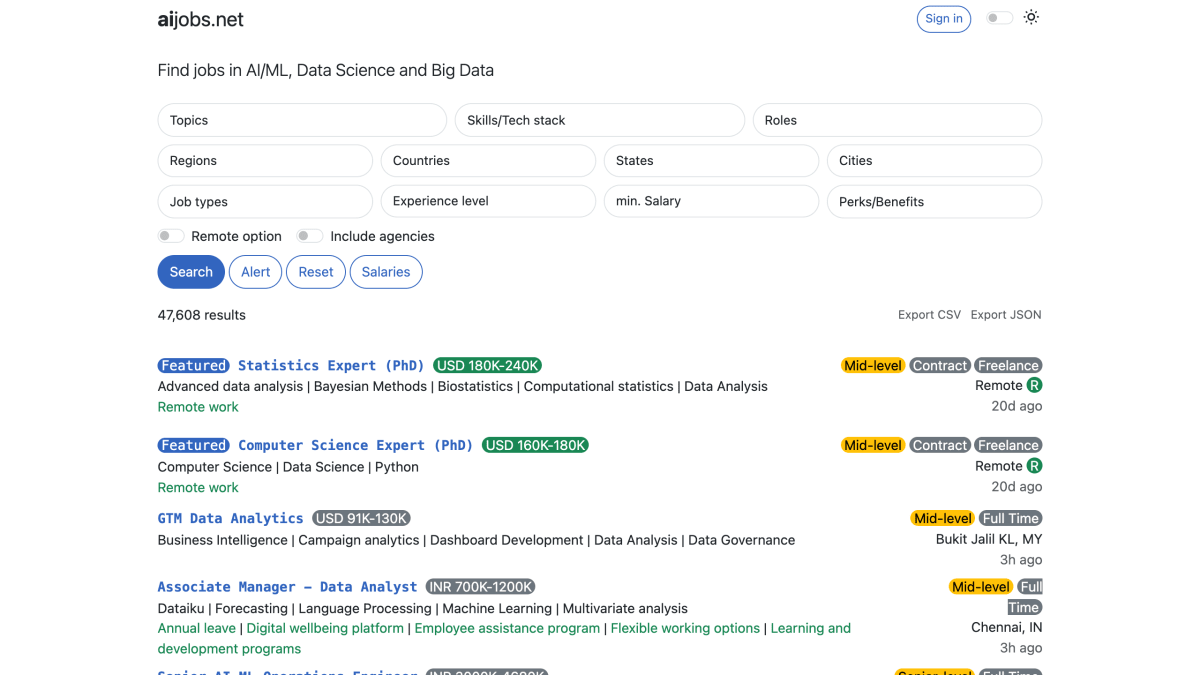Open the Perks/Benefits filter

pos(934,201)
